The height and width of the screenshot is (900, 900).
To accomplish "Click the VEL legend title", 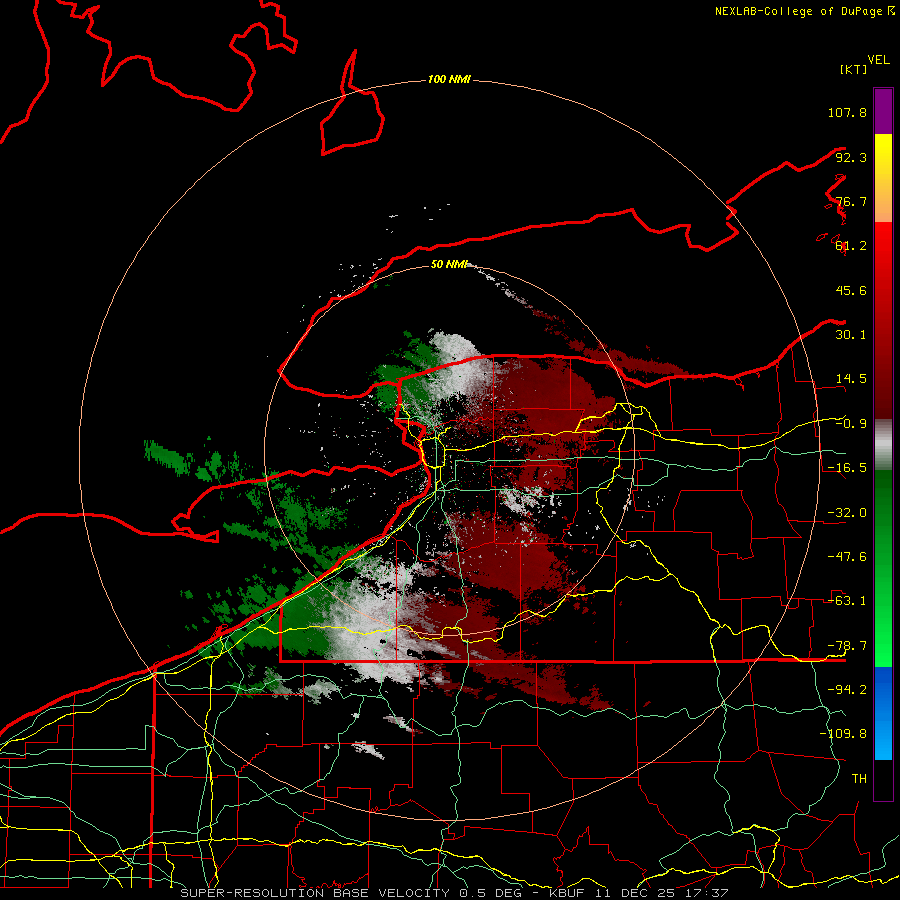I will tap(878, 60).
